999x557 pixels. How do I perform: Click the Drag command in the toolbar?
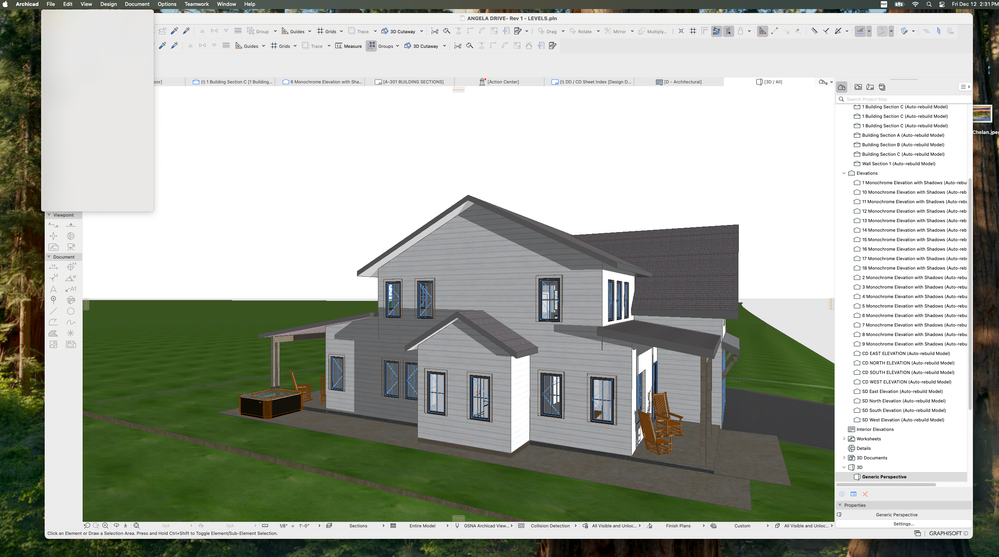547,31
